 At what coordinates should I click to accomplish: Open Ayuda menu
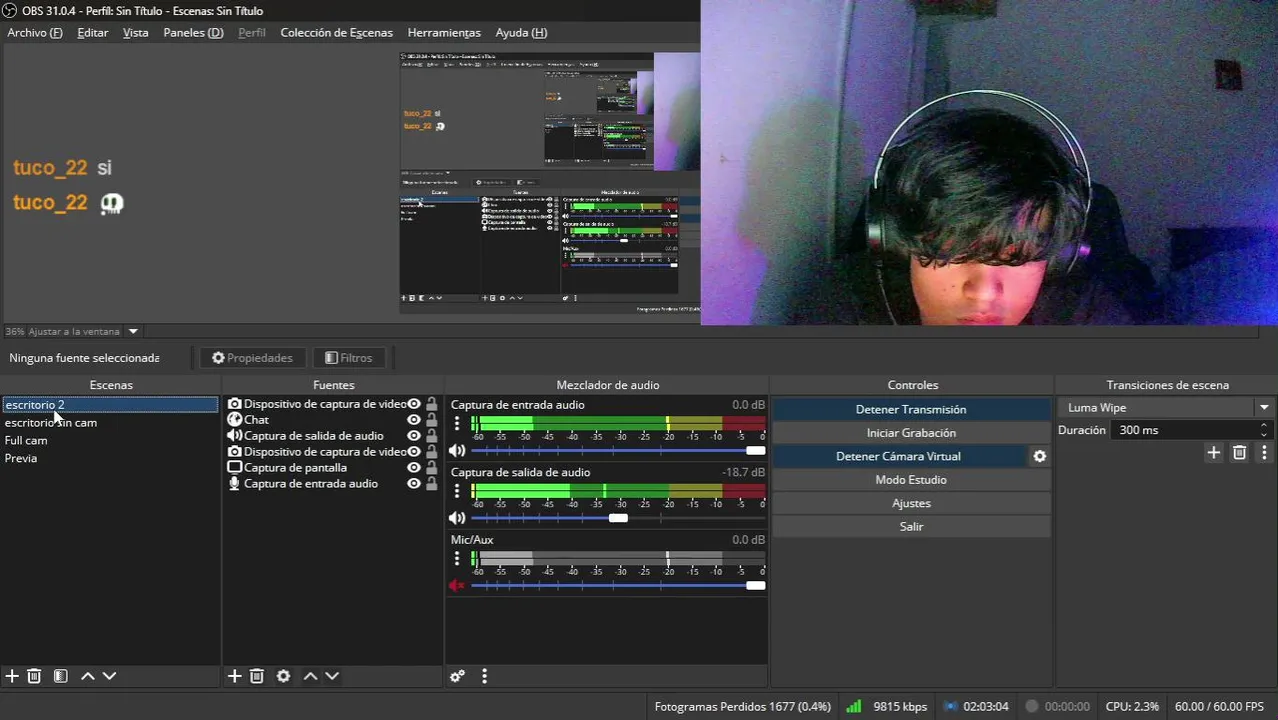tap(521, 32)
